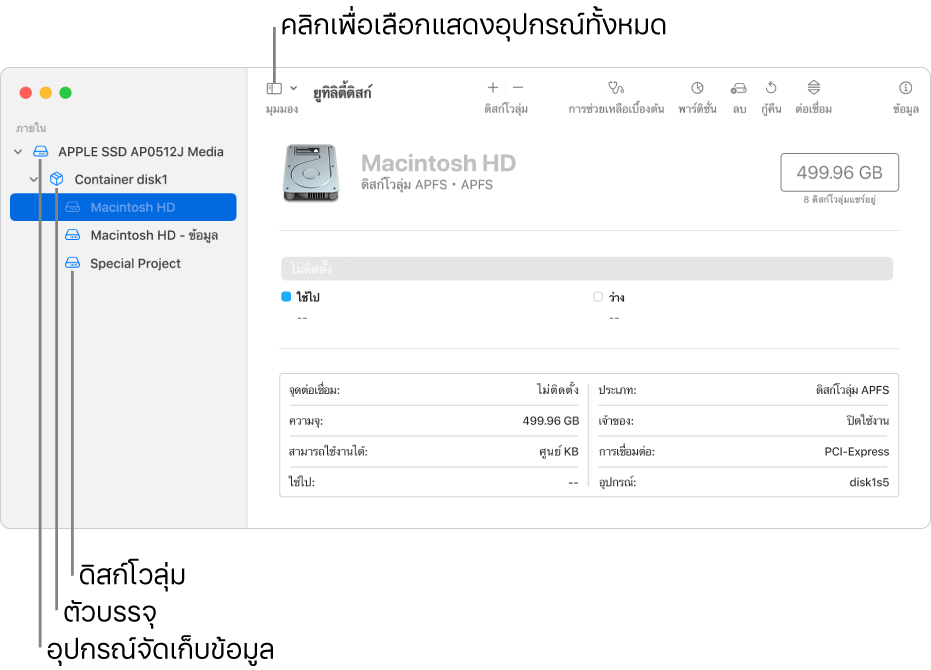The image size is (931, 670).
Task: Open the Info (ข้อมูล) panel icon
Action: pos(905,88)
